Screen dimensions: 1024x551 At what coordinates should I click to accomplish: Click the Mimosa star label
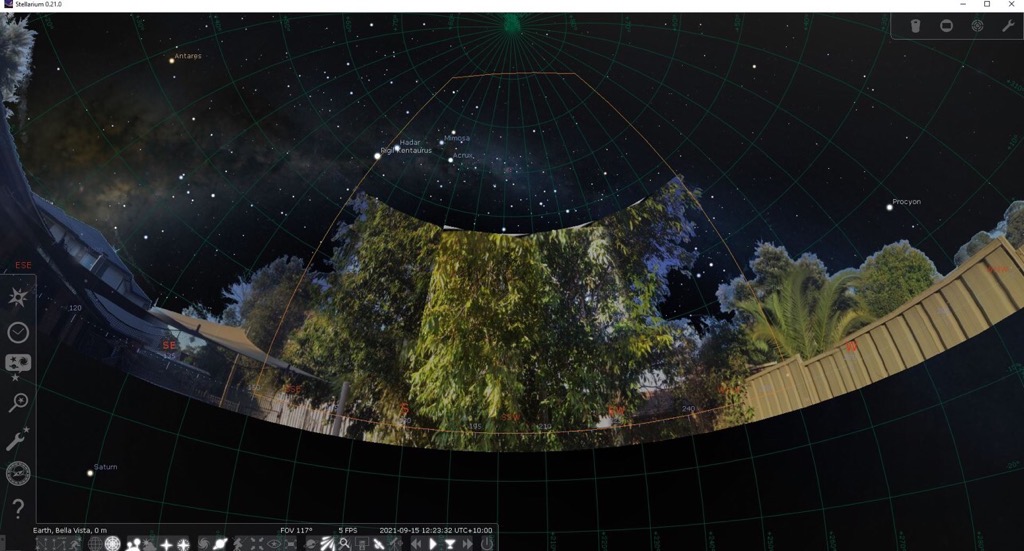point(456,138)
